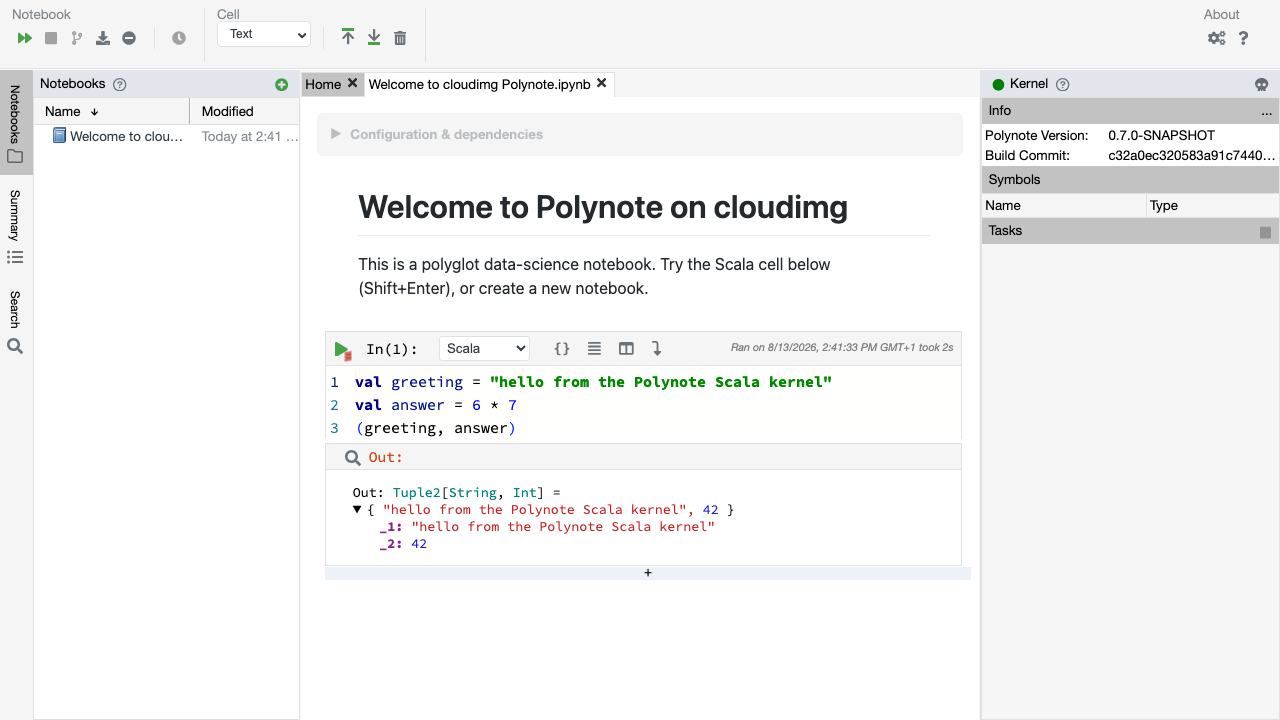
Task: Click the bent-arrow icon in cell toolbar
Action: tap(657, 349)
